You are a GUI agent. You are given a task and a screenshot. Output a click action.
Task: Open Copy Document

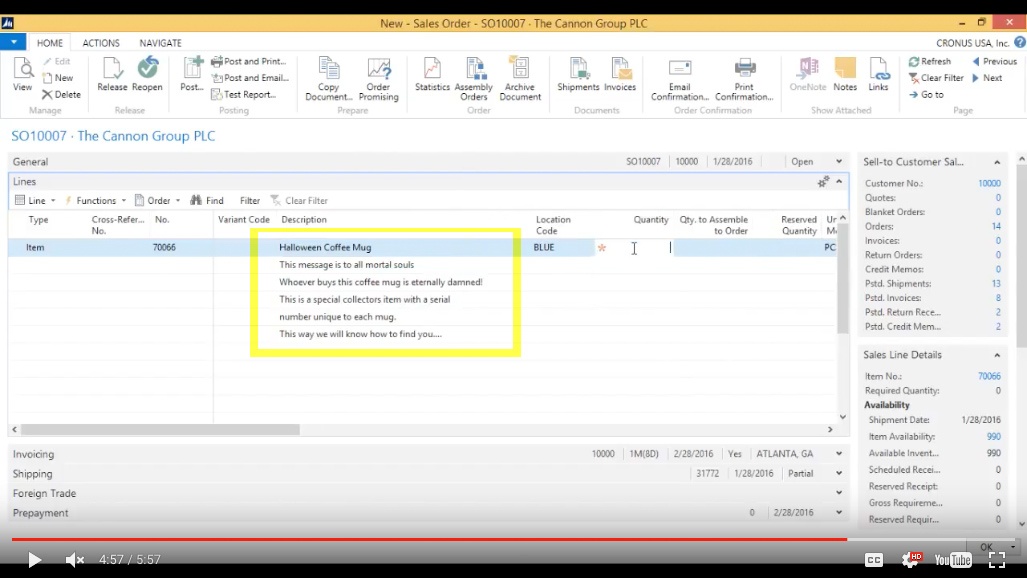click(328, 79)
